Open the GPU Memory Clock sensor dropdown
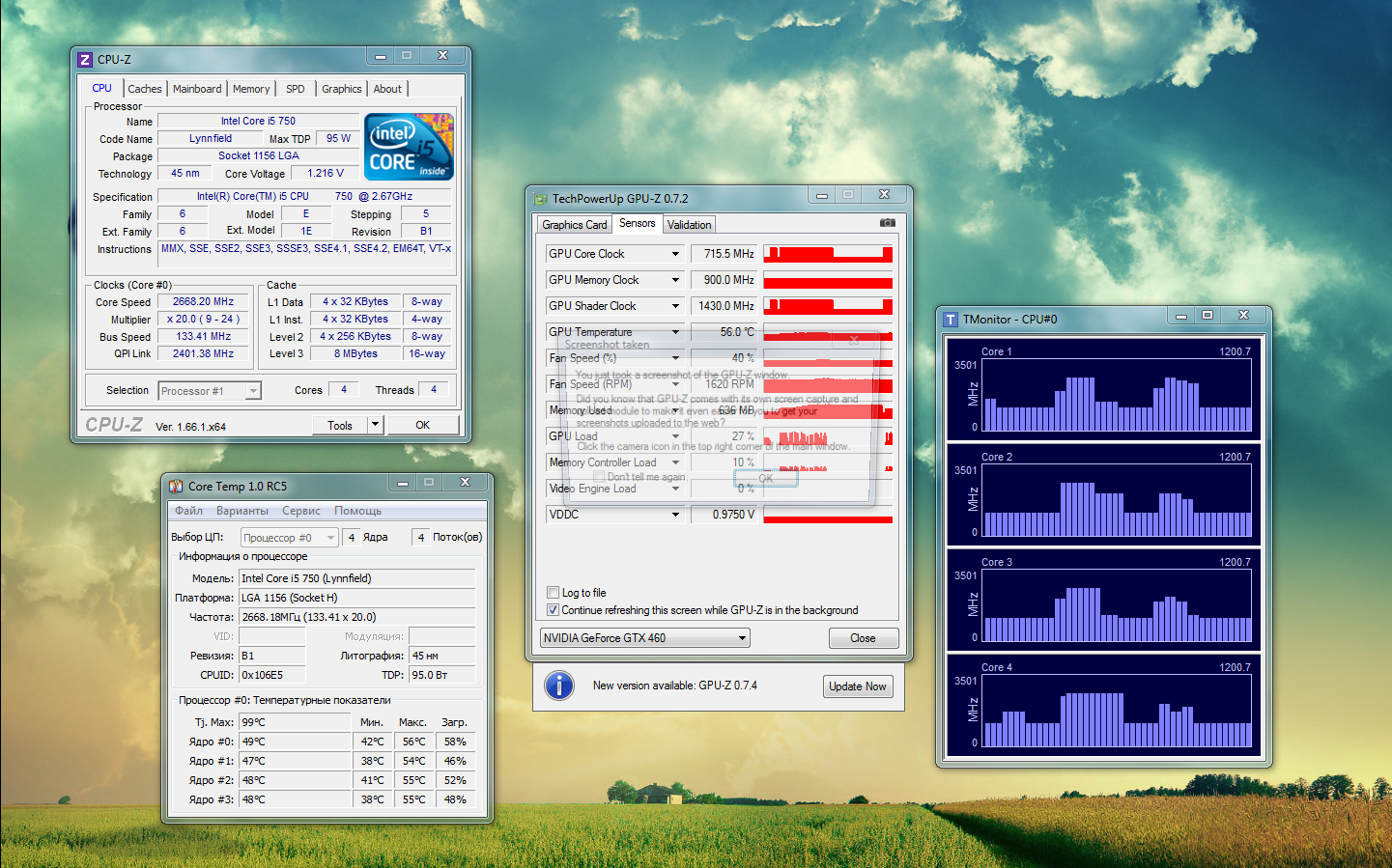Screen dimensions: 1392x868 coord(675,280)
